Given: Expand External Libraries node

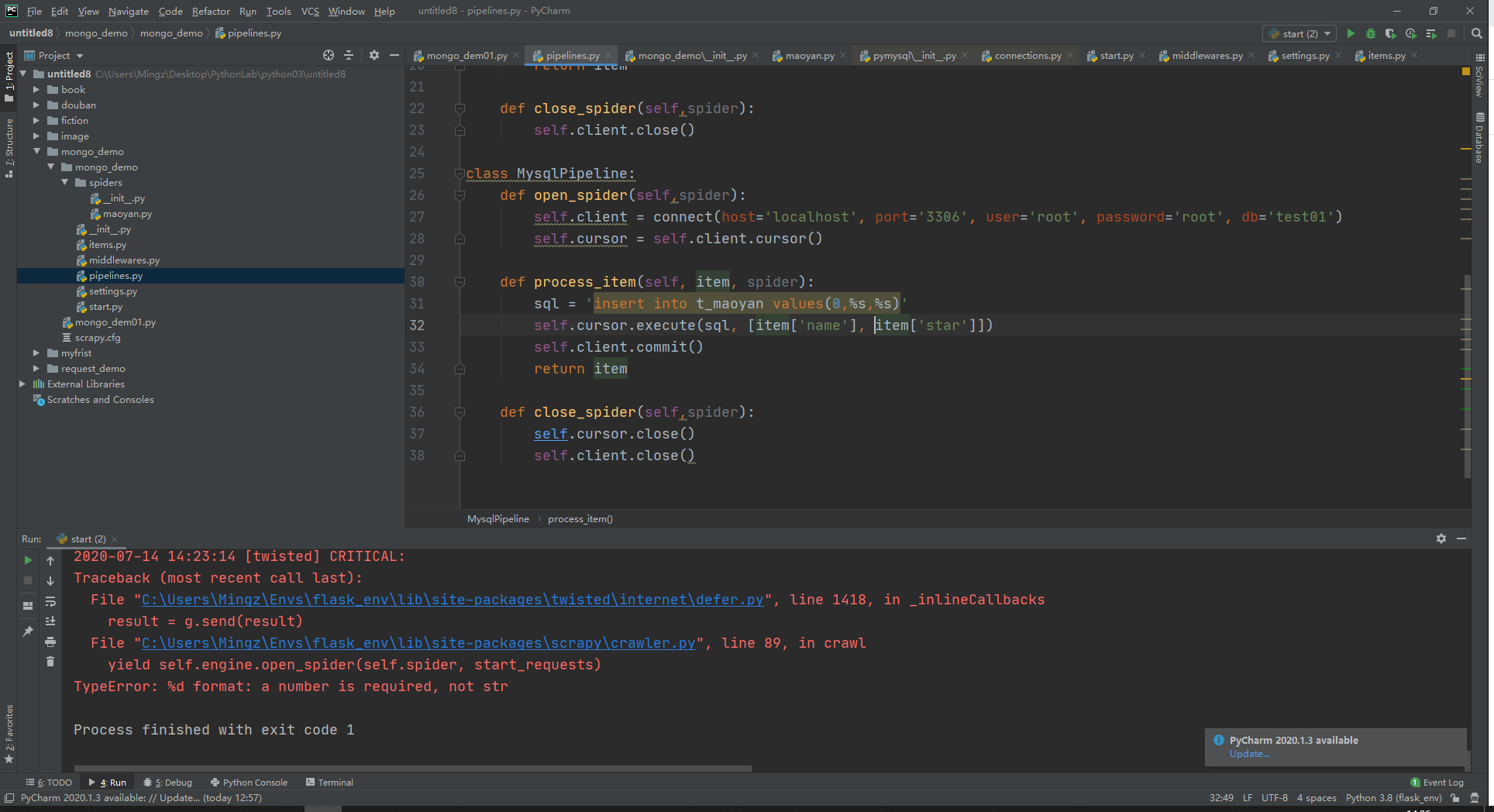Looking at the screenshot, I should click(x=22, y=384).
